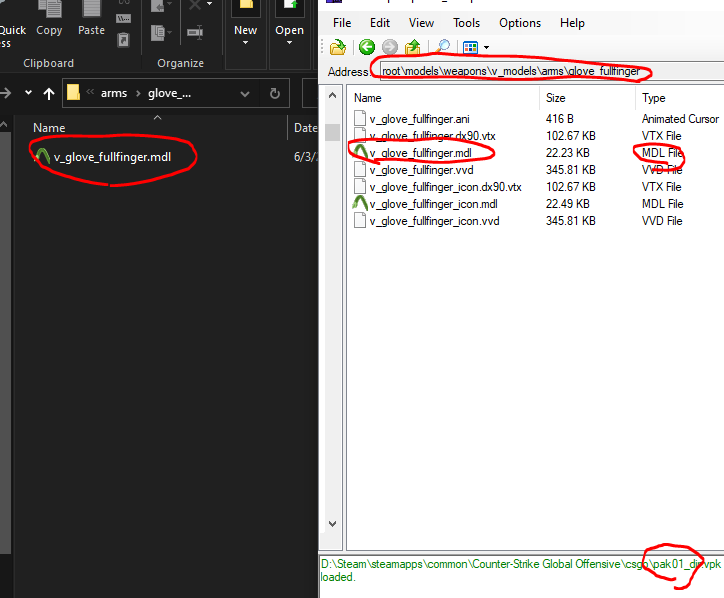Click the mdl icon beside v_glove_fullfinger_icon.mdl
The image size is (724, 598).
pos(360,203)
